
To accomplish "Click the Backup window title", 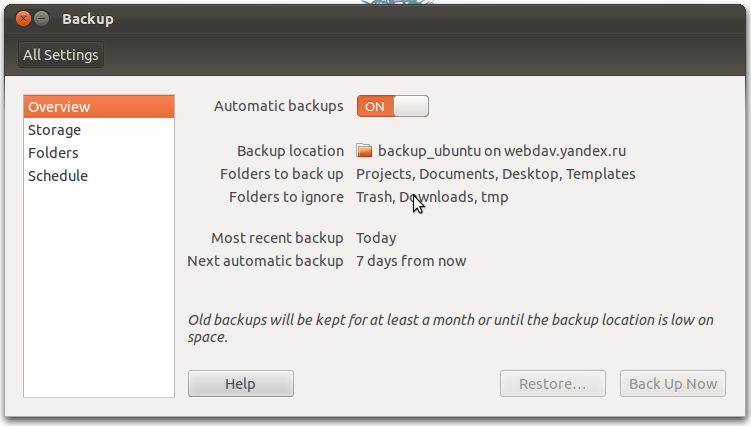I will point(88,19).
